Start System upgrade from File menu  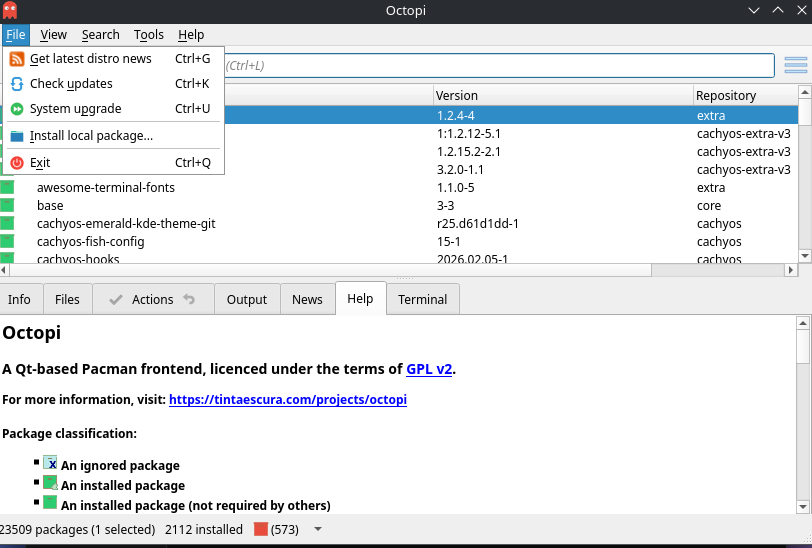coord(113,108)
